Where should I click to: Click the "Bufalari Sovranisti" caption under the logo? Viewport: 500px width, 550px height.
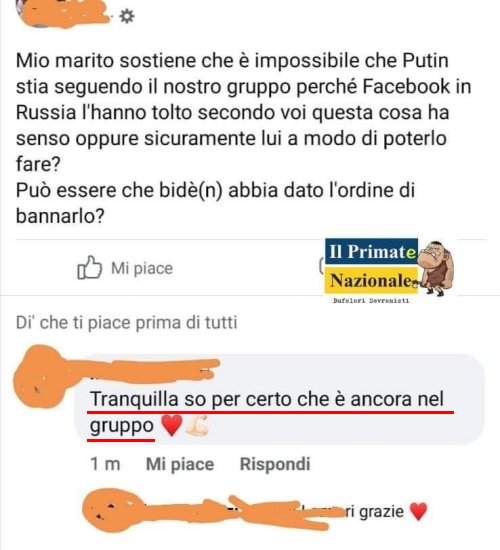371,301
